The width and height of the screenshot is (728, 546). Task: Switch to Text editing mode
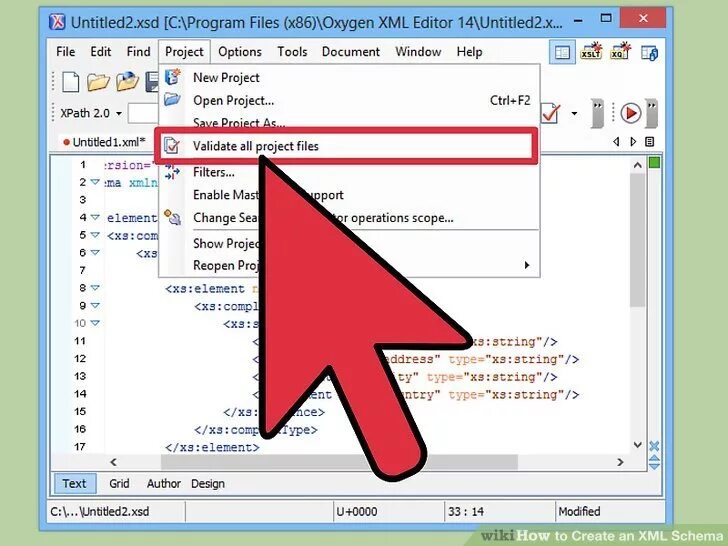tap(75, 483)
